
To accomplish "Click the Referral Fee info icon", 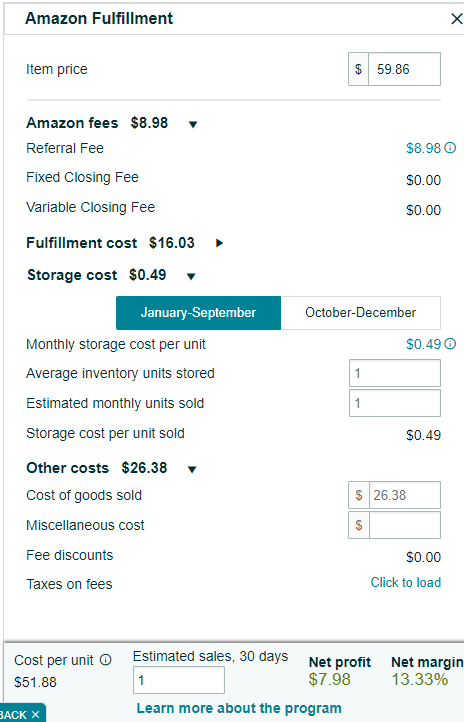I will [x=451, y=148].
